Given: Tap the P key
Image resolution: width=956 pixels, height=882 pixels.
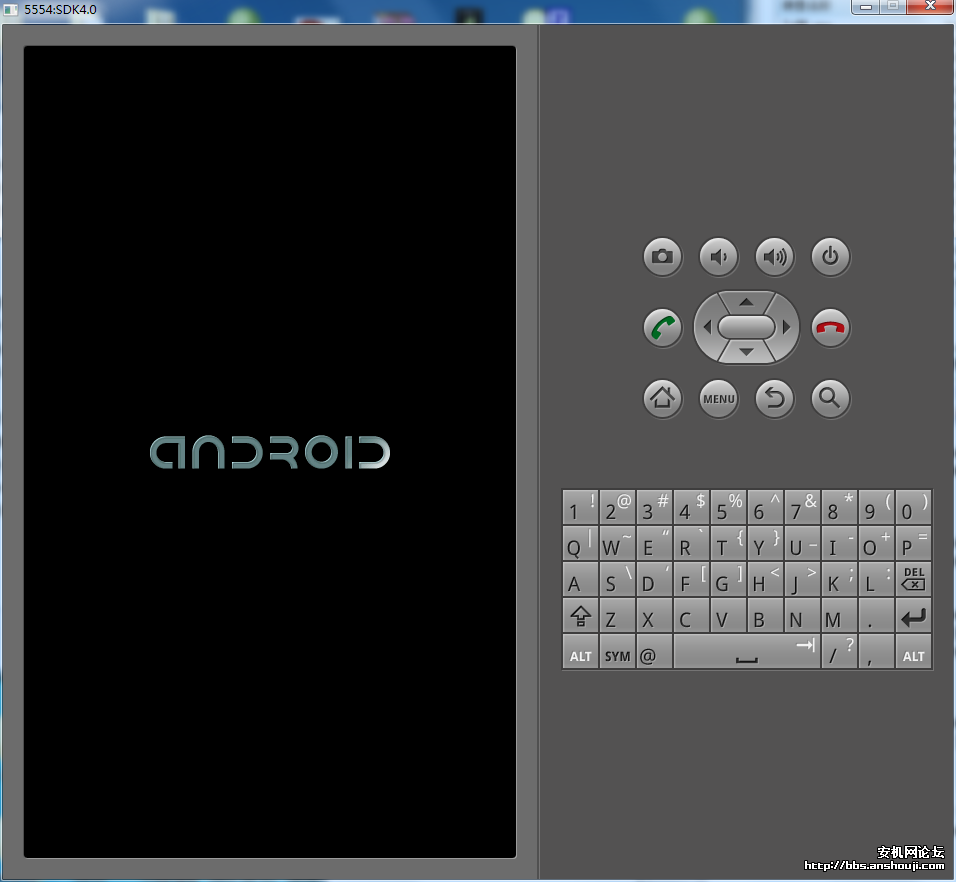Looking at the screenshot, I should [x=913, y=543].
